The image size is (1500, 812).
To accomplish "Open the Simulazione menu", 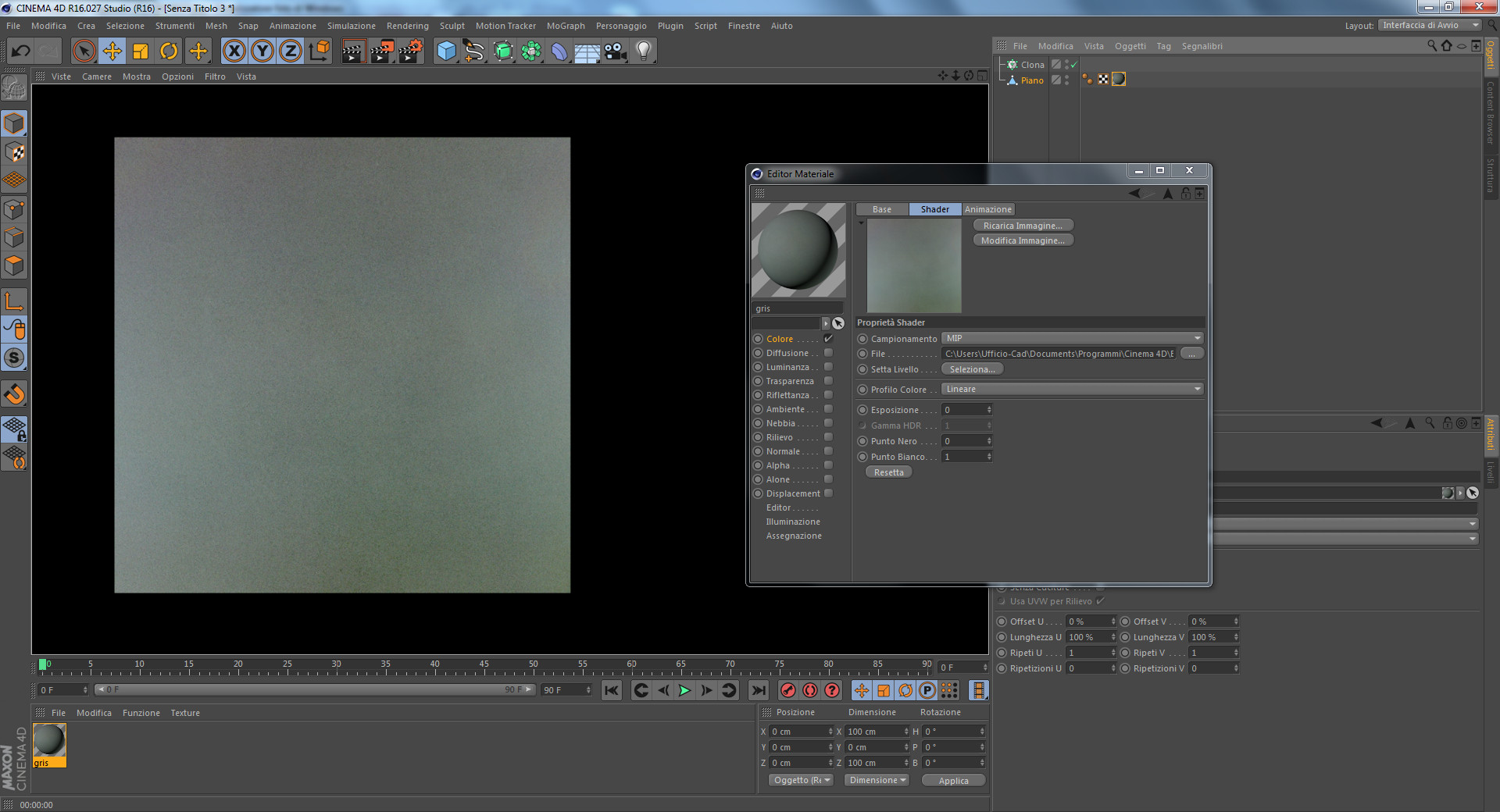I will (x=351, y=26).
